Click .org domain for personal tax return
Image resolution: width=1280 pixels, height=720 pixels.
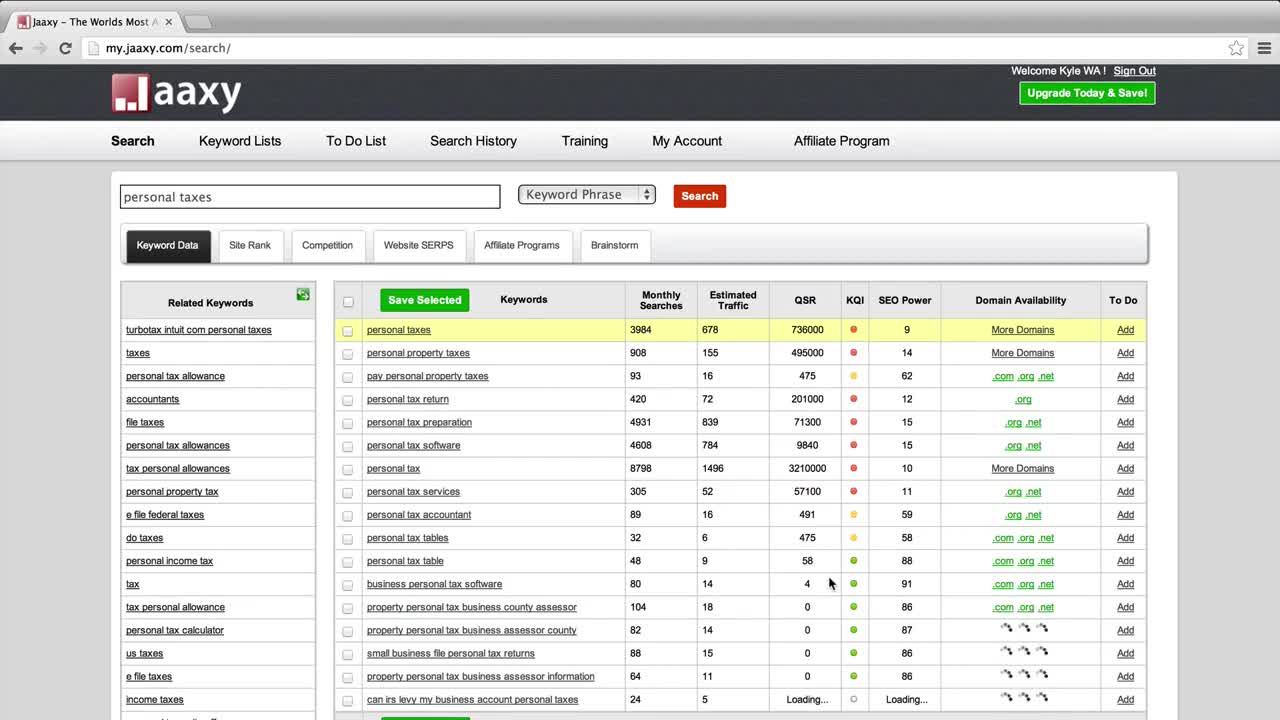pyautogui.click(x=1023, y=399)
